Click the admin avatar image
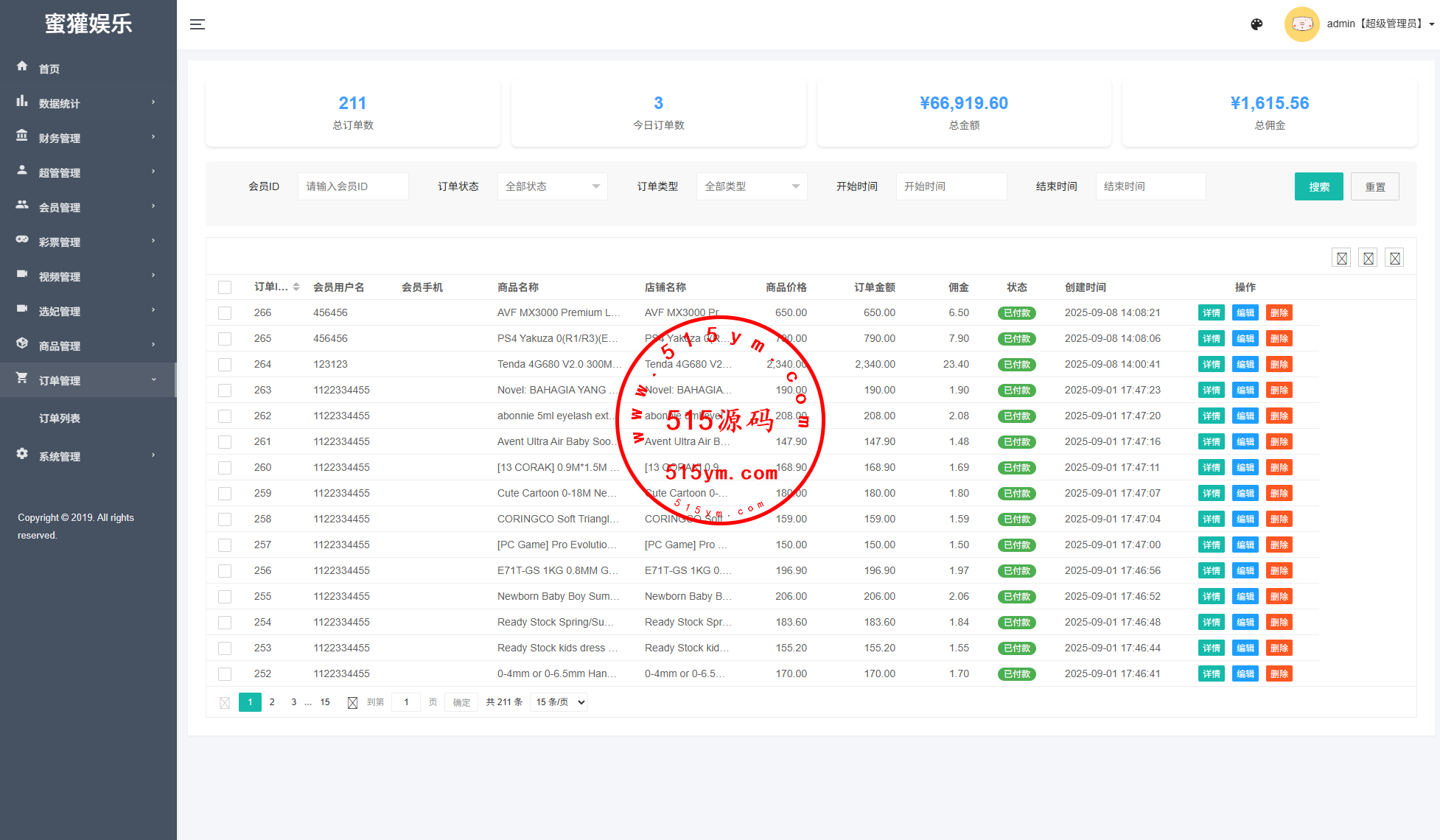The width and height of the screenshot is (1440, 840). click(x=1301, y=24)
